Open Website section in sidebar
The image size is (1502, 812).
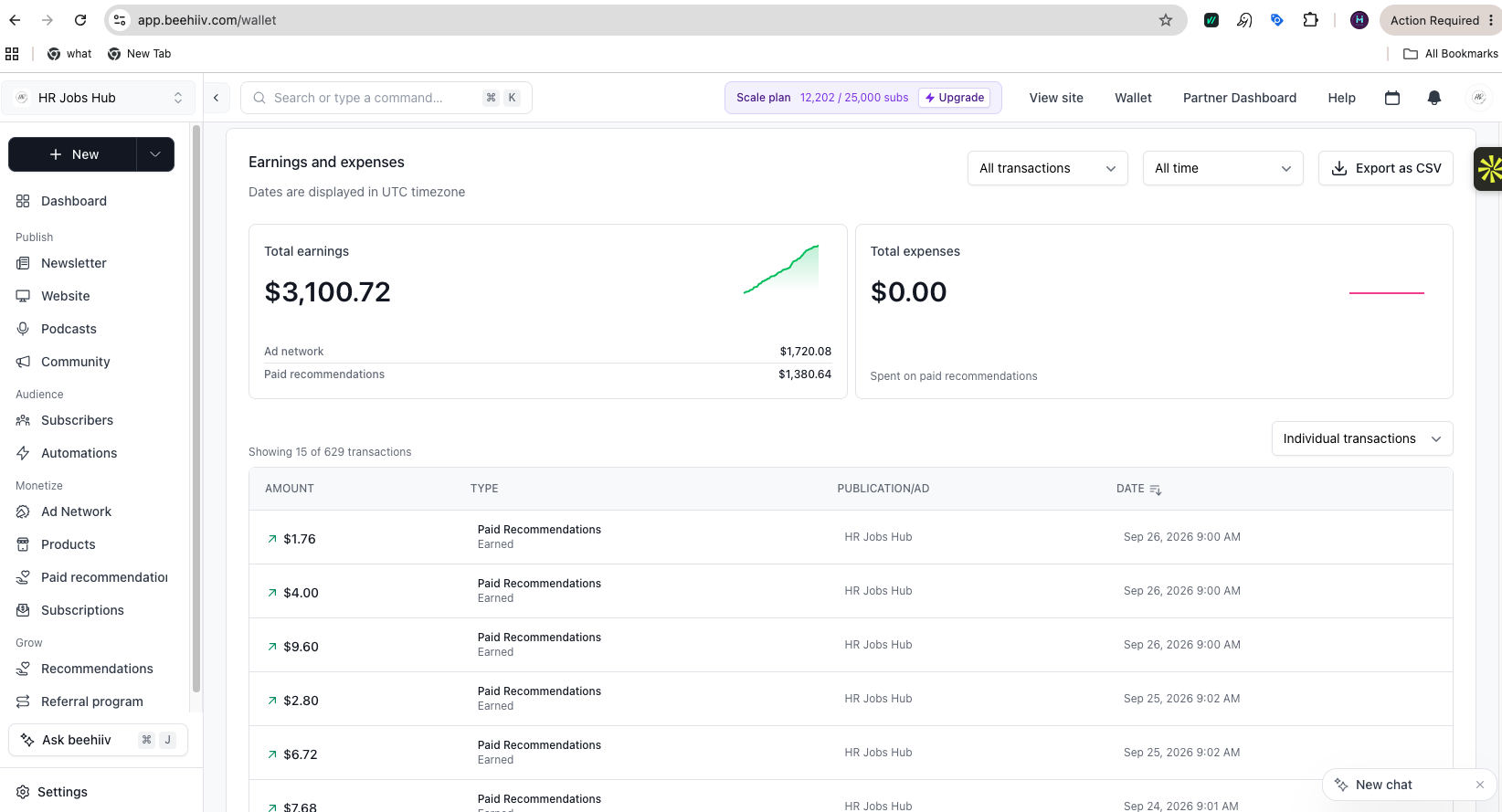[53, 296]
